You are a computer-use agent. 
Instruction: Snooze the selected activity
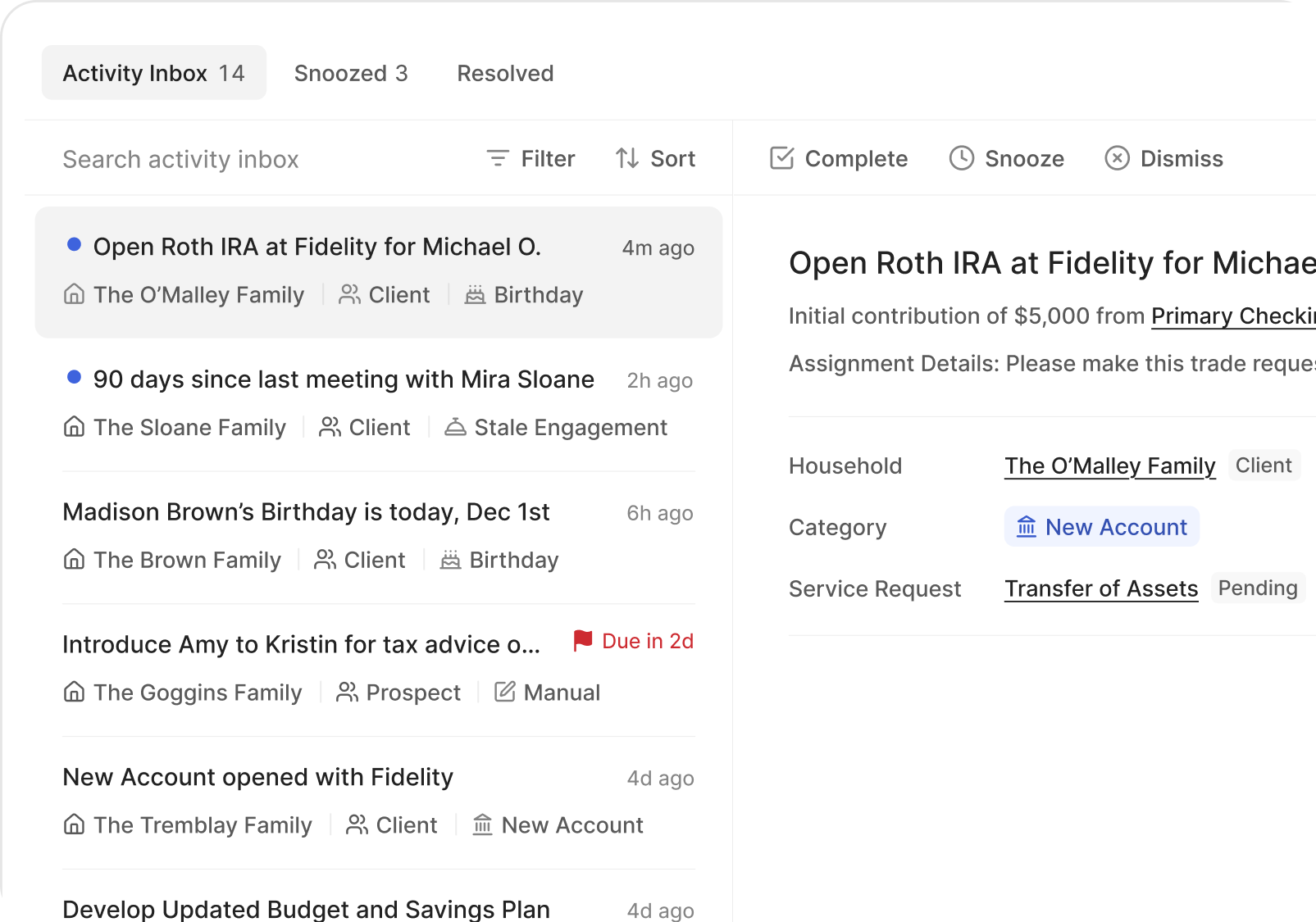click(x=1007, y=158)
